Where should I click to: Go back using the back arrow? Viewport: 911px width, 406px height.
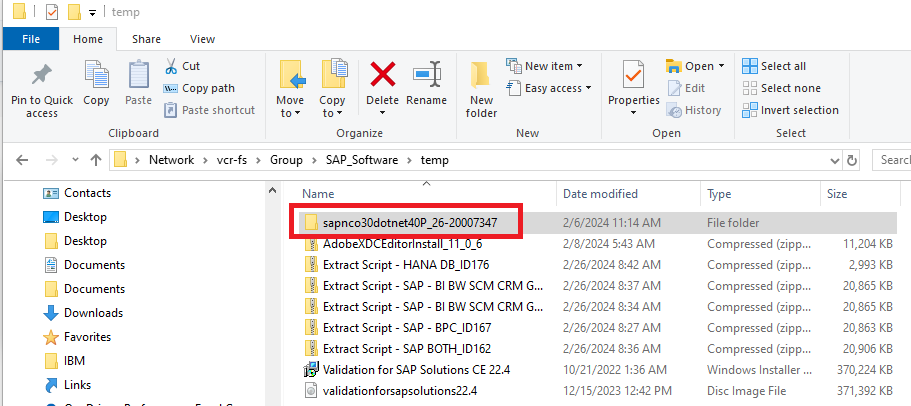pos(22,160)
